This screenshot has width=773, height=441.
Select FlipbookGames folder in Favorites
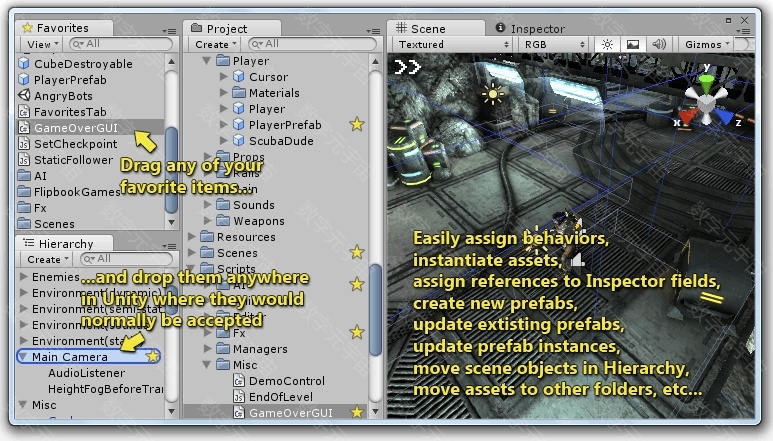tap(77, 192)
